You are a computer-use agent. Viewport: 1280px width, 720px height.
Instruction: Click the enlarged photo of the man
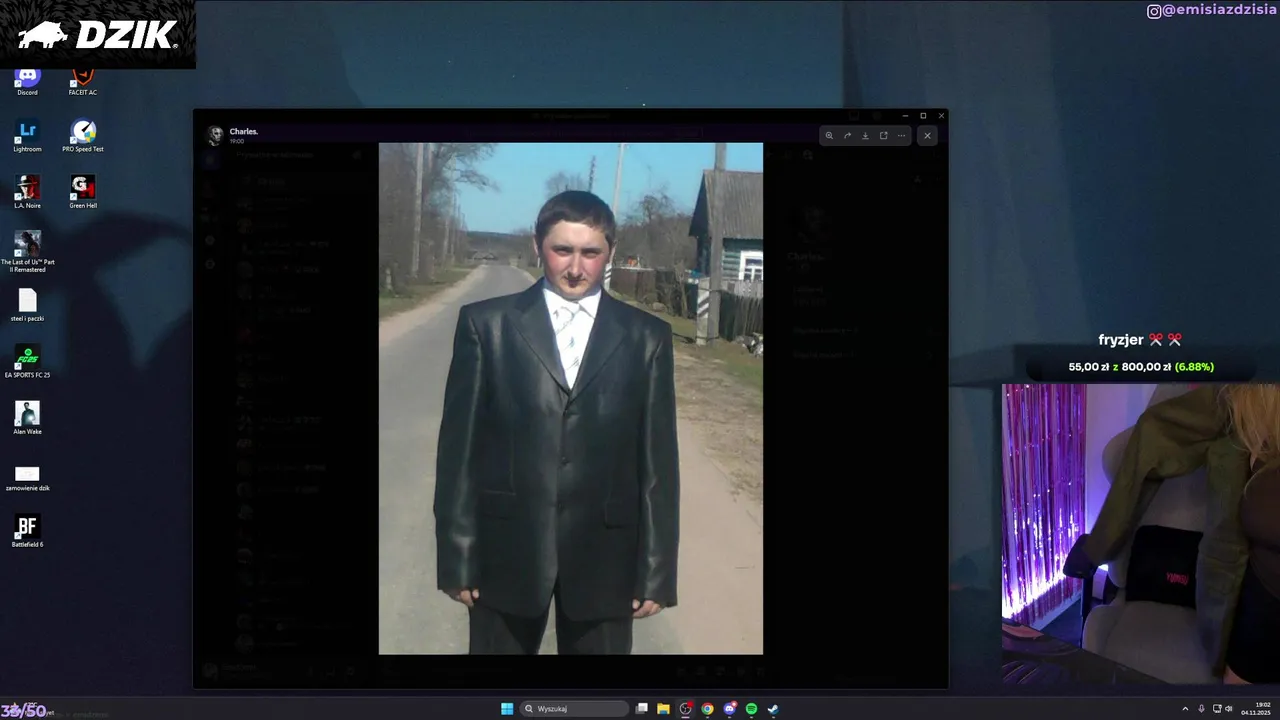pyautogui.click(x=570, y=398)
